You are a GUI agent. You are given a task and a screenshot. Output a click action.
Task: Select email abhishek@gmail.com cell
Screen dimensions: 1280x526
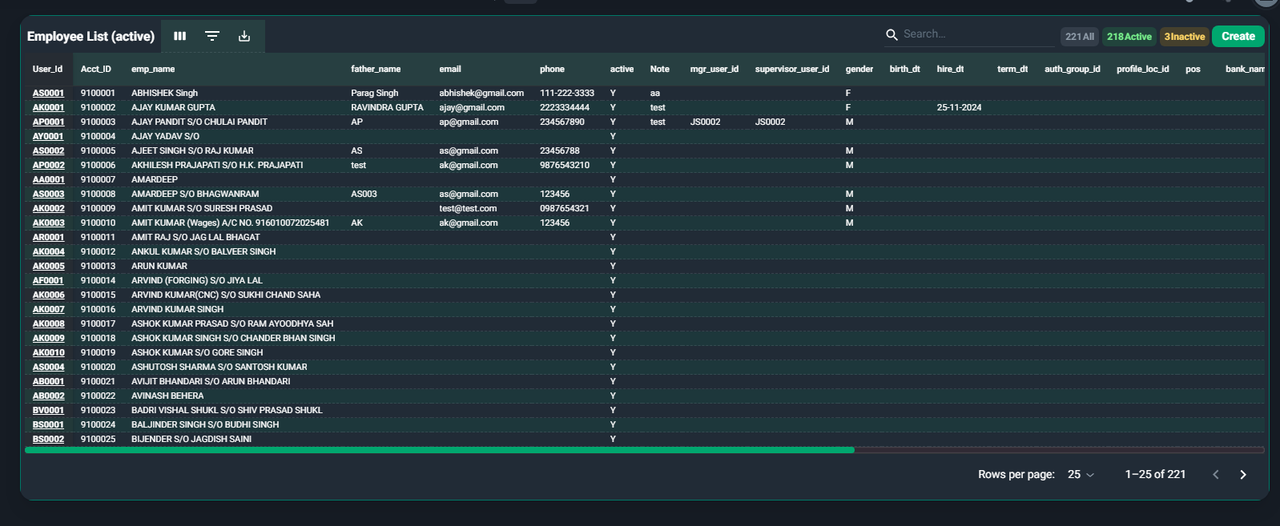[481, 93]
